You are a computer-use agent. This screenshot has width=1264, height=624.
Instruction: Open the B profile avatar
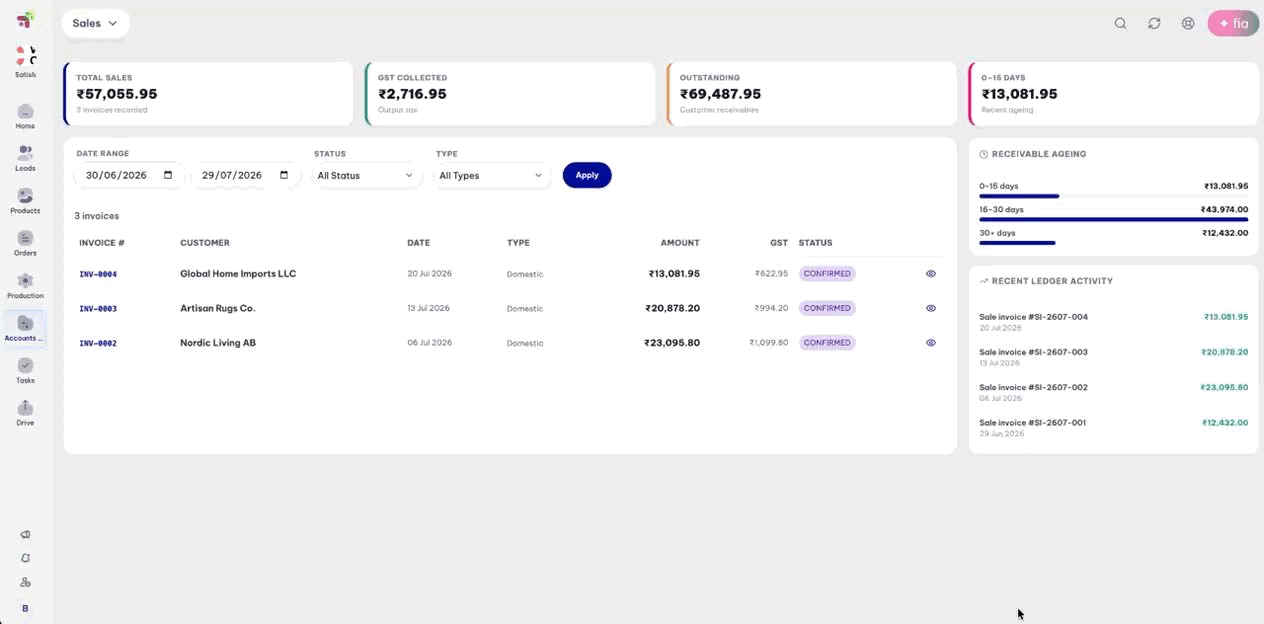(x=26, y=608)
